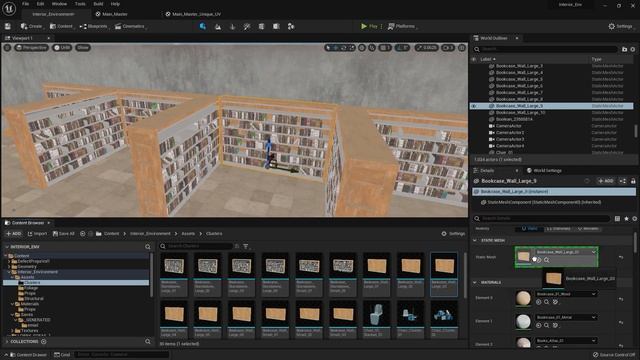
Task: Open Blueprint/add script icon beside the Add button in Details
Action: pos(622,181)
